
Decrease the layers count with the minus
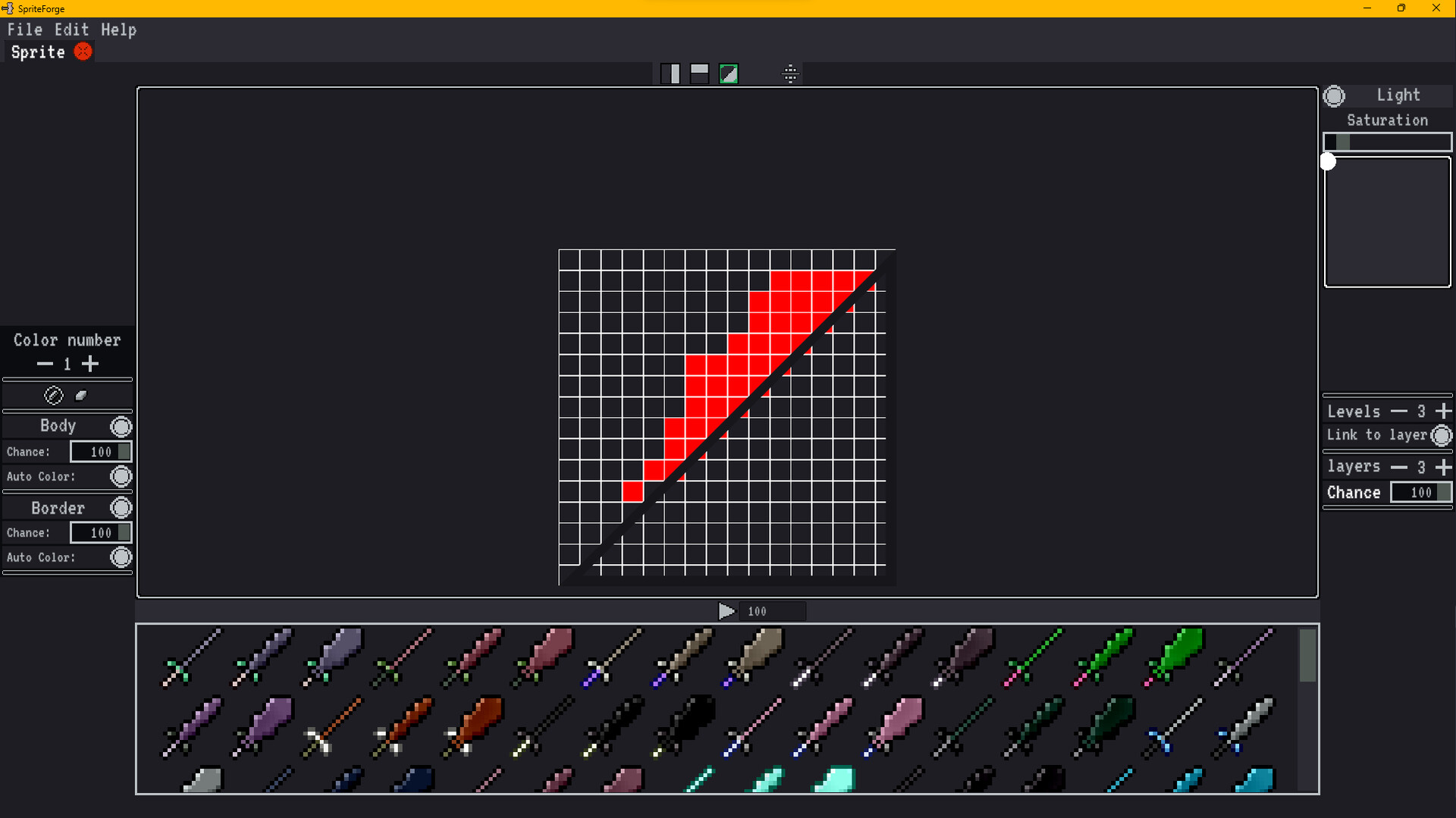point(1399,467)
